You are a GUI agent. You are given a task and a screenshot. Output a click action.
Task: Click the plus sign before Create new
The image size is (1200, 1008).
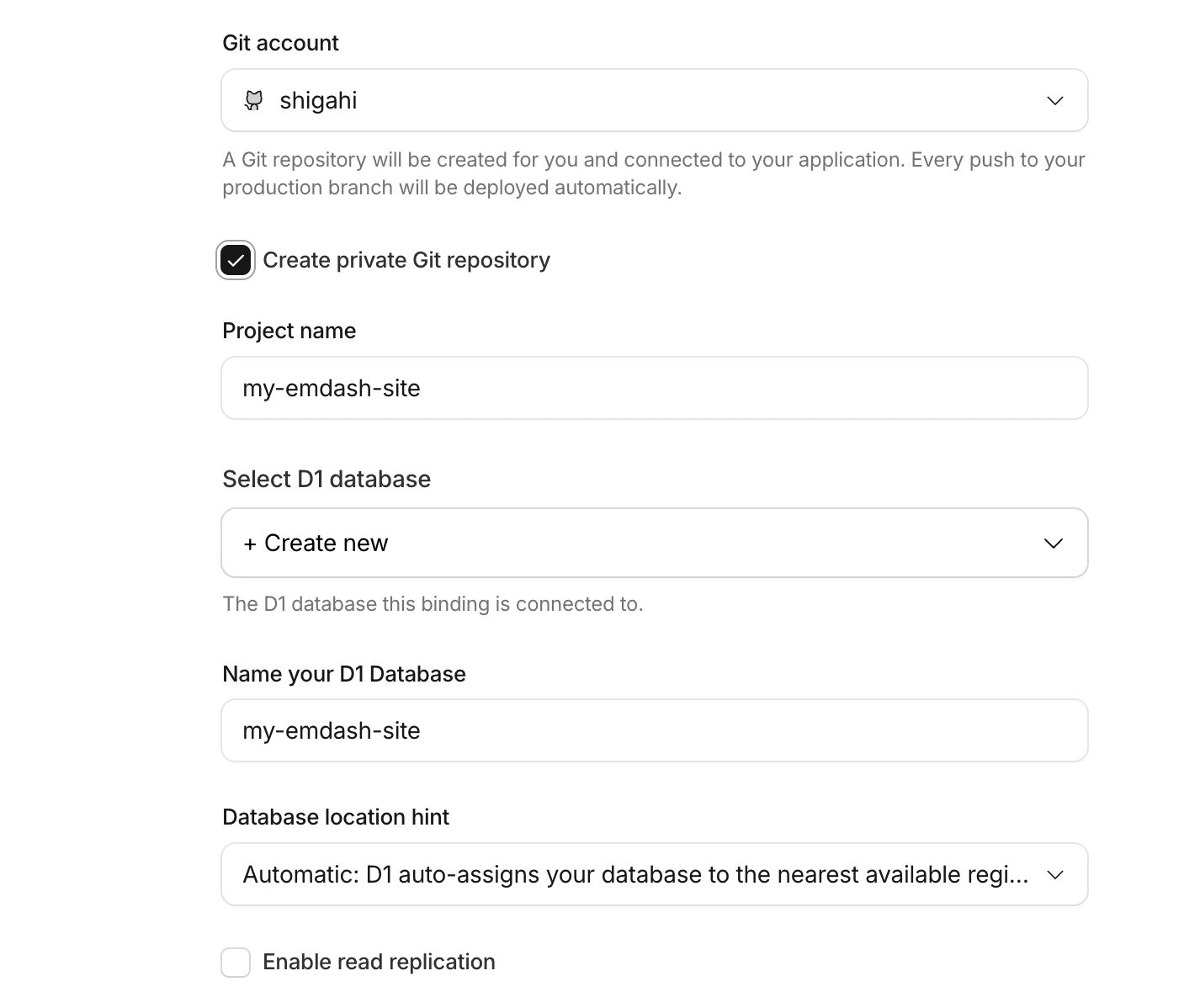coord(250,544)
